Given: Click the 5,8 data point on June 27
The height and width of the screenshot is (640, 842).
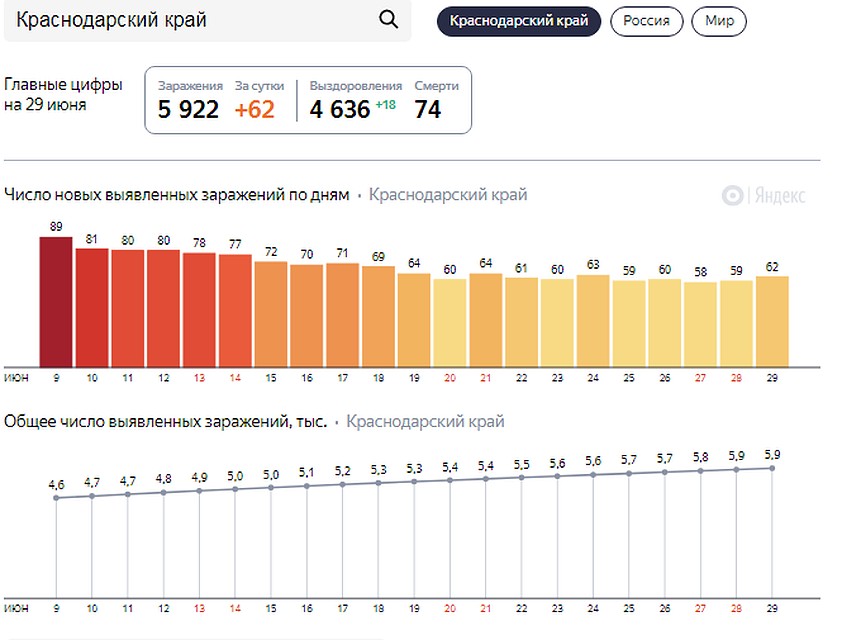Looking at the screenshot, I should [700, 471].
